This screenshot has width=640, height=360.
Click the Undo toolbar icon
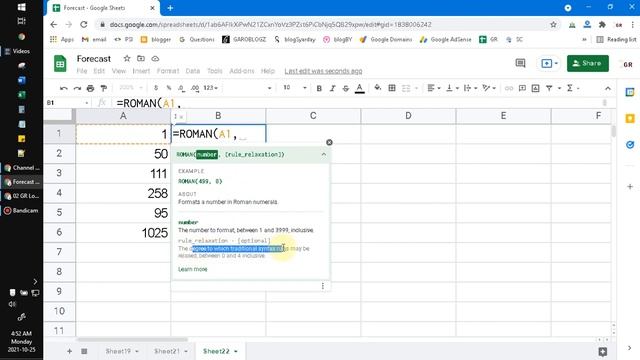pos(63,88)
